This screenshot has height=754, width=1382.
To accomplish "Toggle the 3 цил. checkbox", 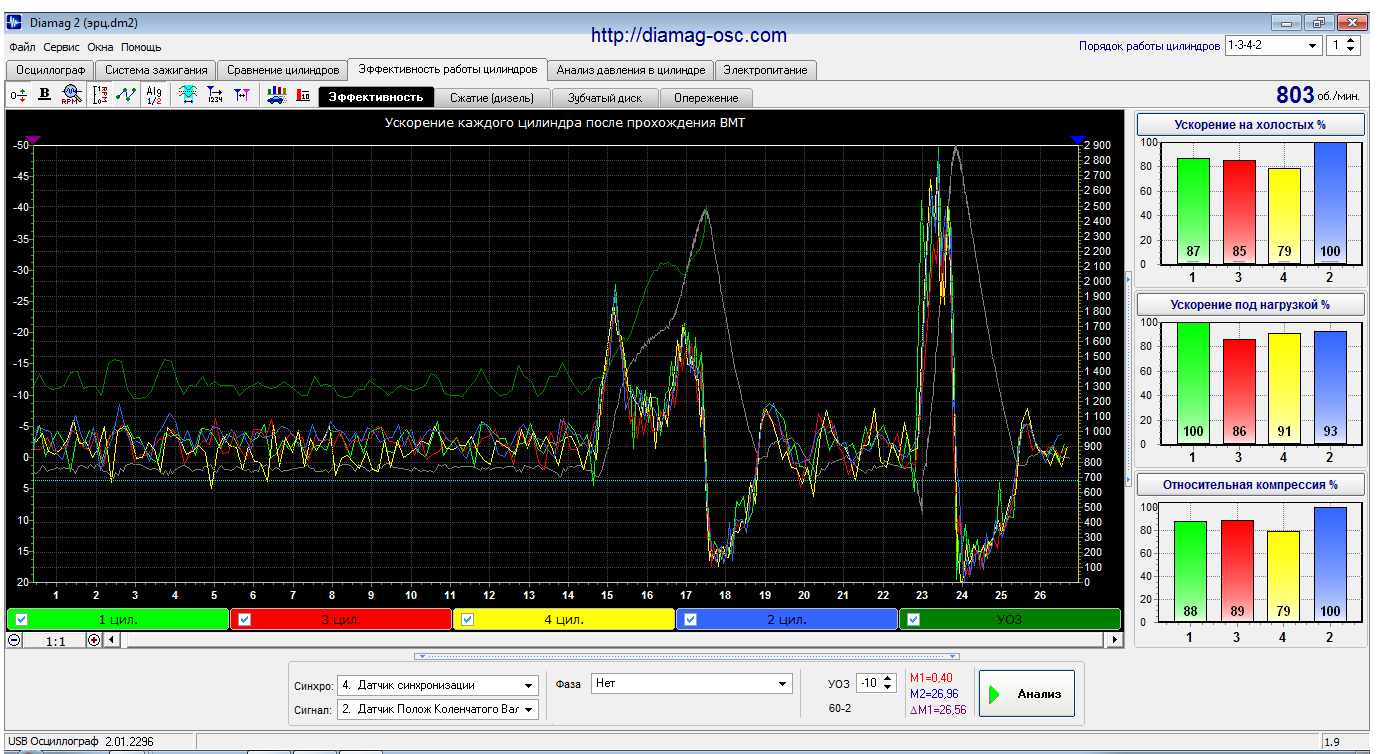I will point(244,619).
